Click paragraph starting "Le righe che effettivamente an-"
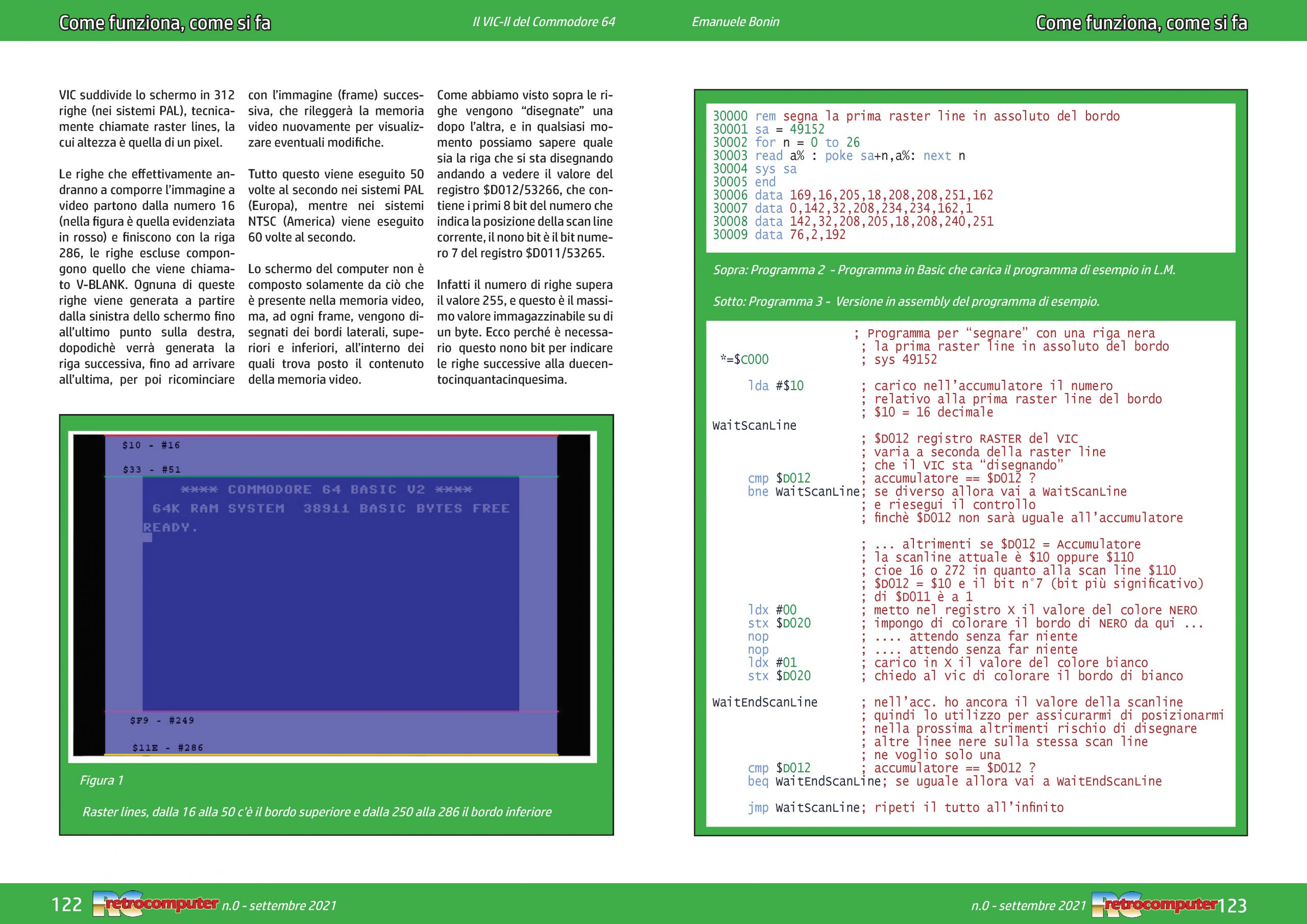 [x=147, y=277]
